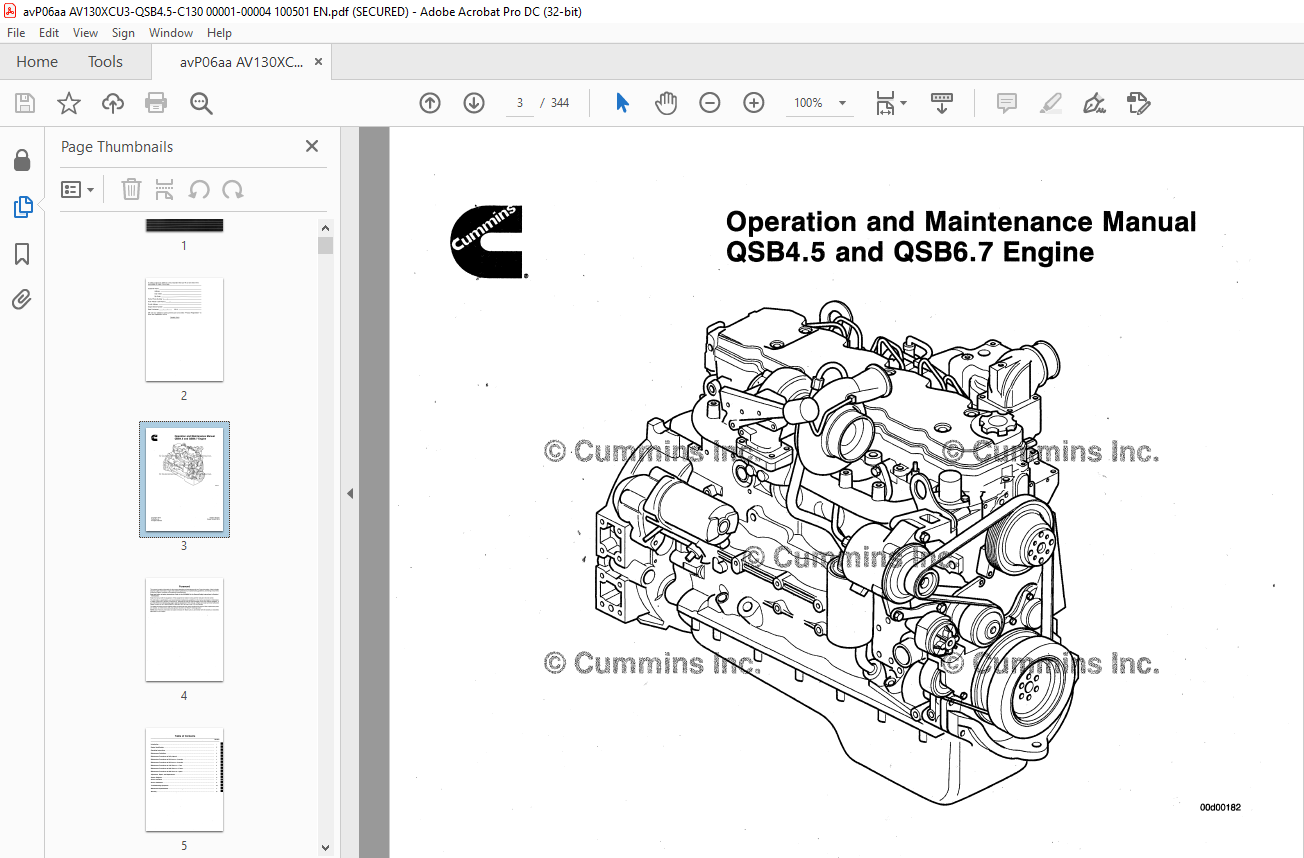Image resolution: width=1304 pixels, height=858 pixels.
Task: Click the Cummins logo on the page
Action: 488,242
